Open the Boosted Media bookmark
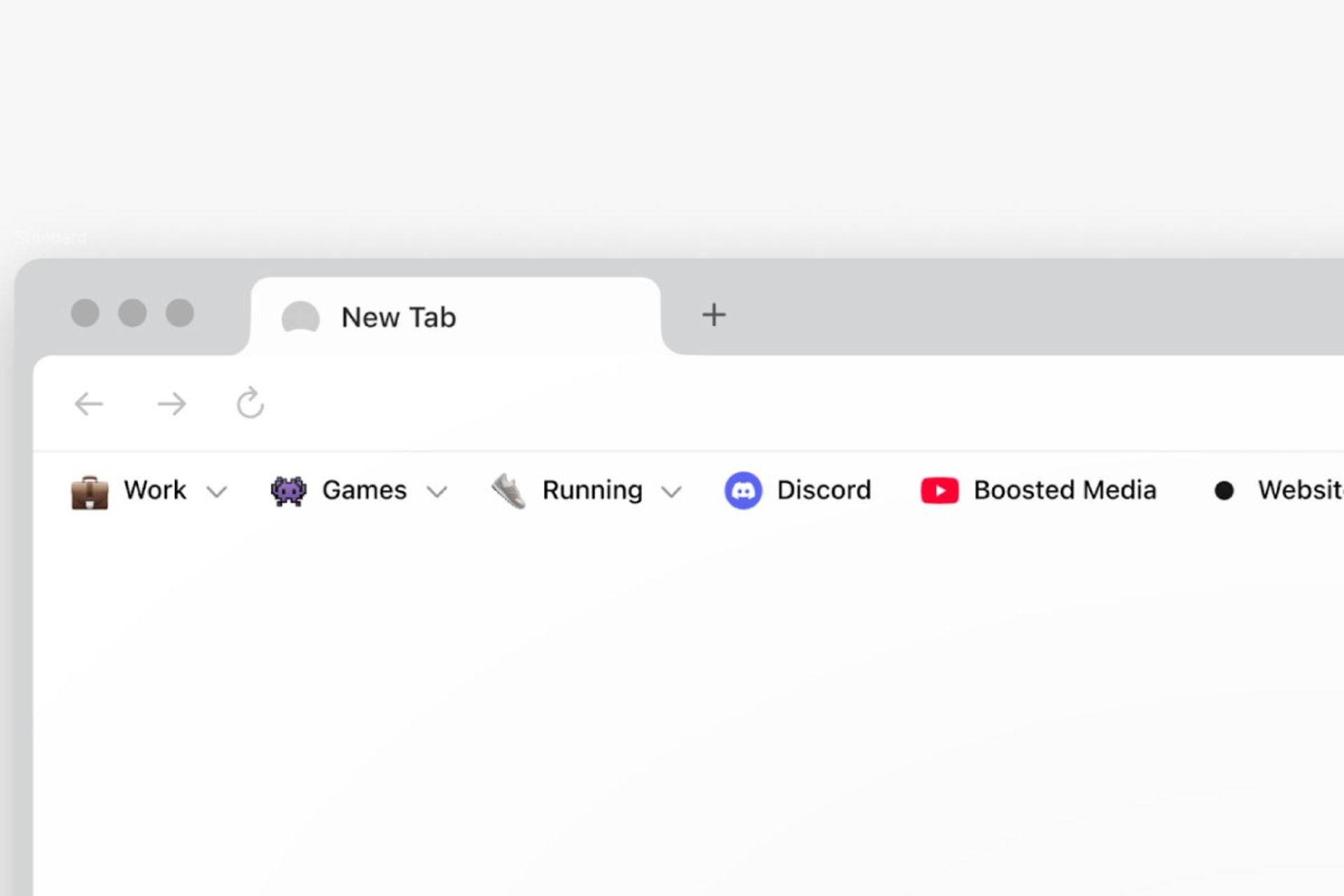The width and height of the screenshot is (1344, 896). tap(1065, 491)
